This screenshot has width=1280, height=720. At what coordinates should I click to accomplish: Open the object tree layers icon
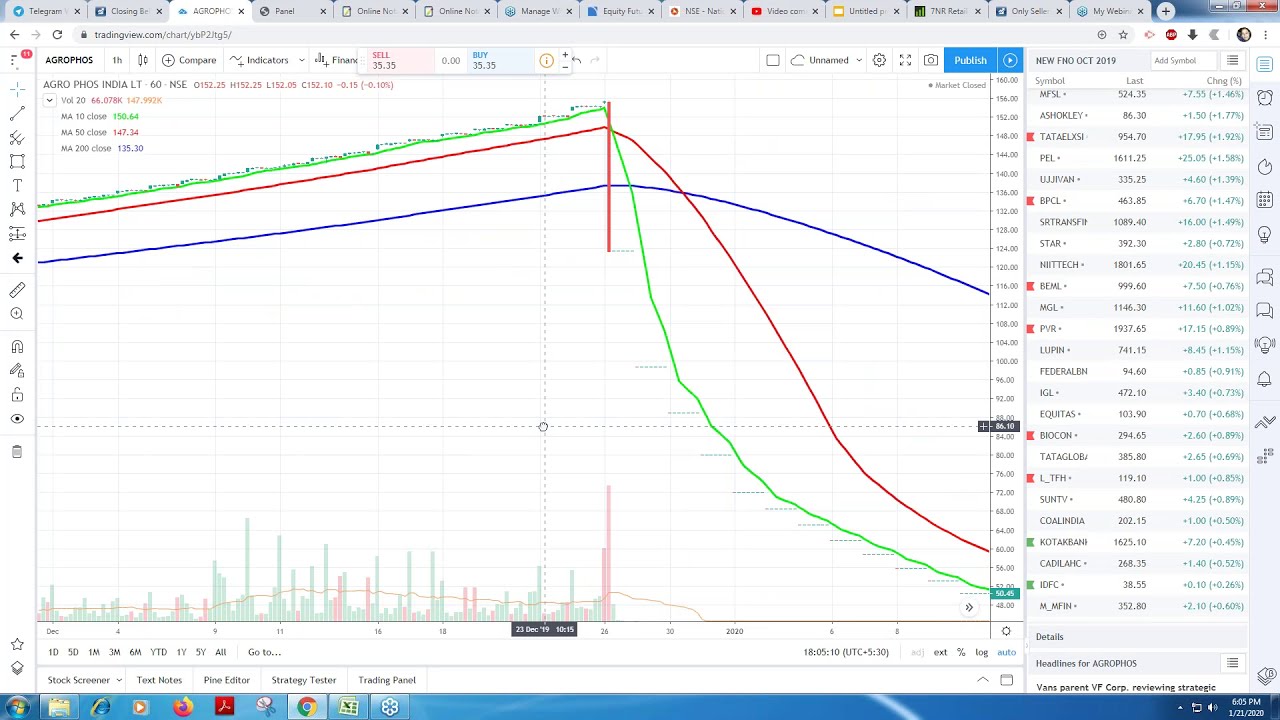point(17,669)
